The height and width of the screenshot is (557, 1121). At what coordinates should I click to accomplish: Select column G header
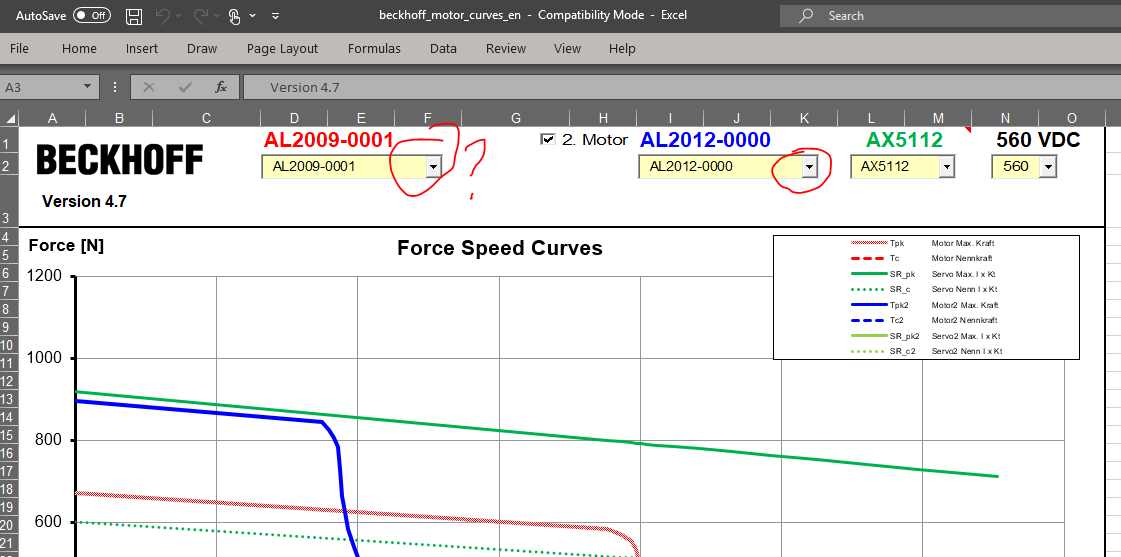point(515,119)
